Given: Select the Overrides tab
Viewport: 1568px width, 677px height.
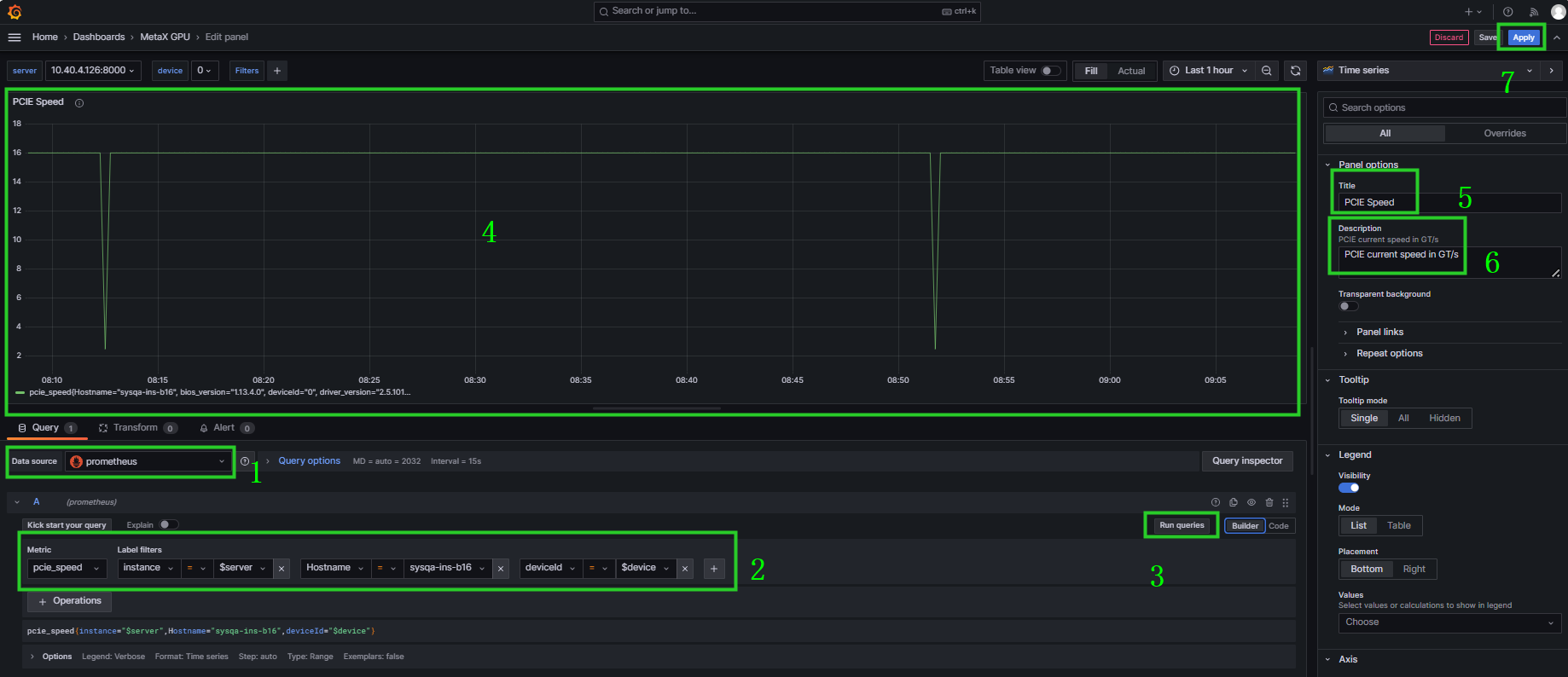Looking at the screenshot, I should coord(1505,133).
